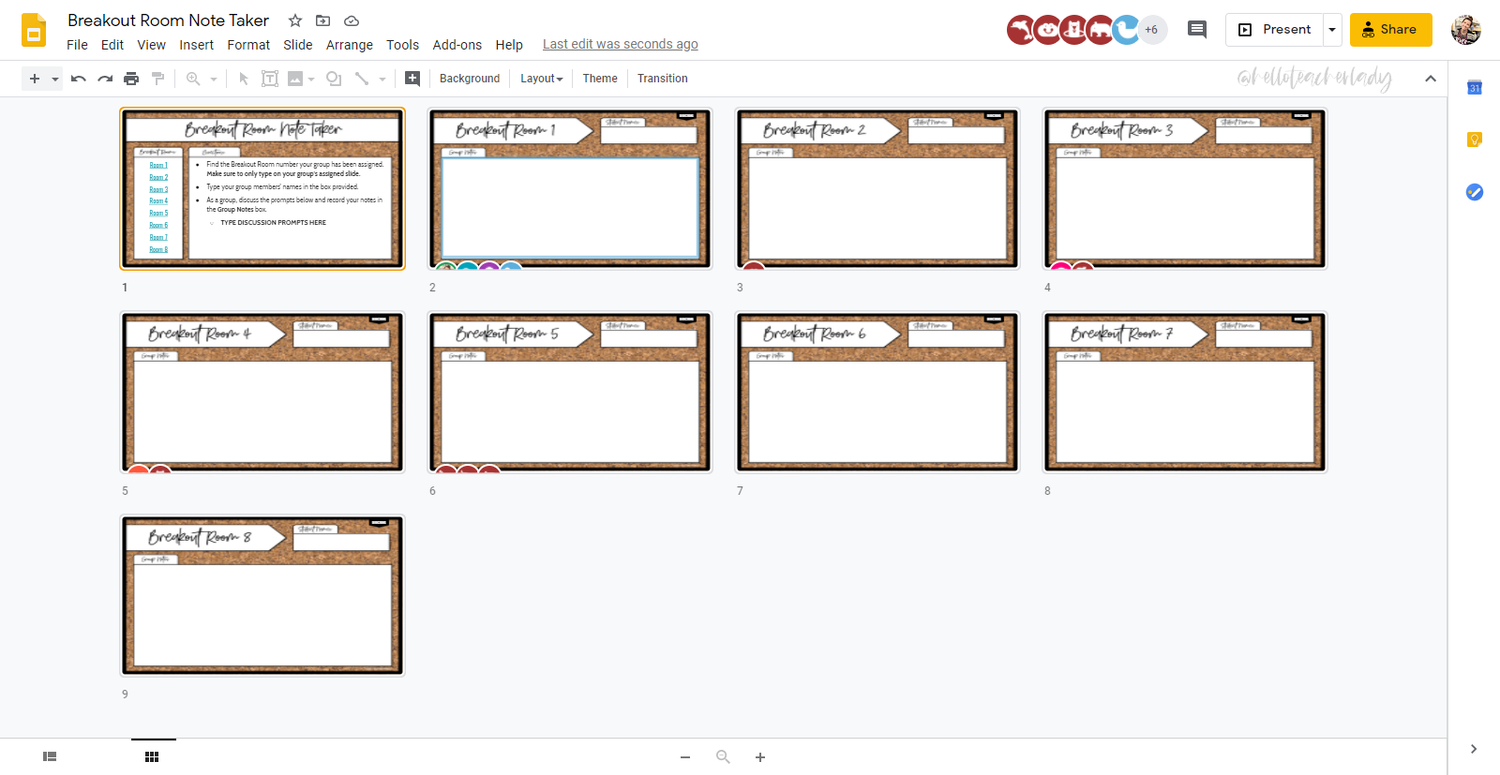Open Google Calendar in the side panel
The height and width of the screenshot is (775, 1500).
pos(1473,88)
